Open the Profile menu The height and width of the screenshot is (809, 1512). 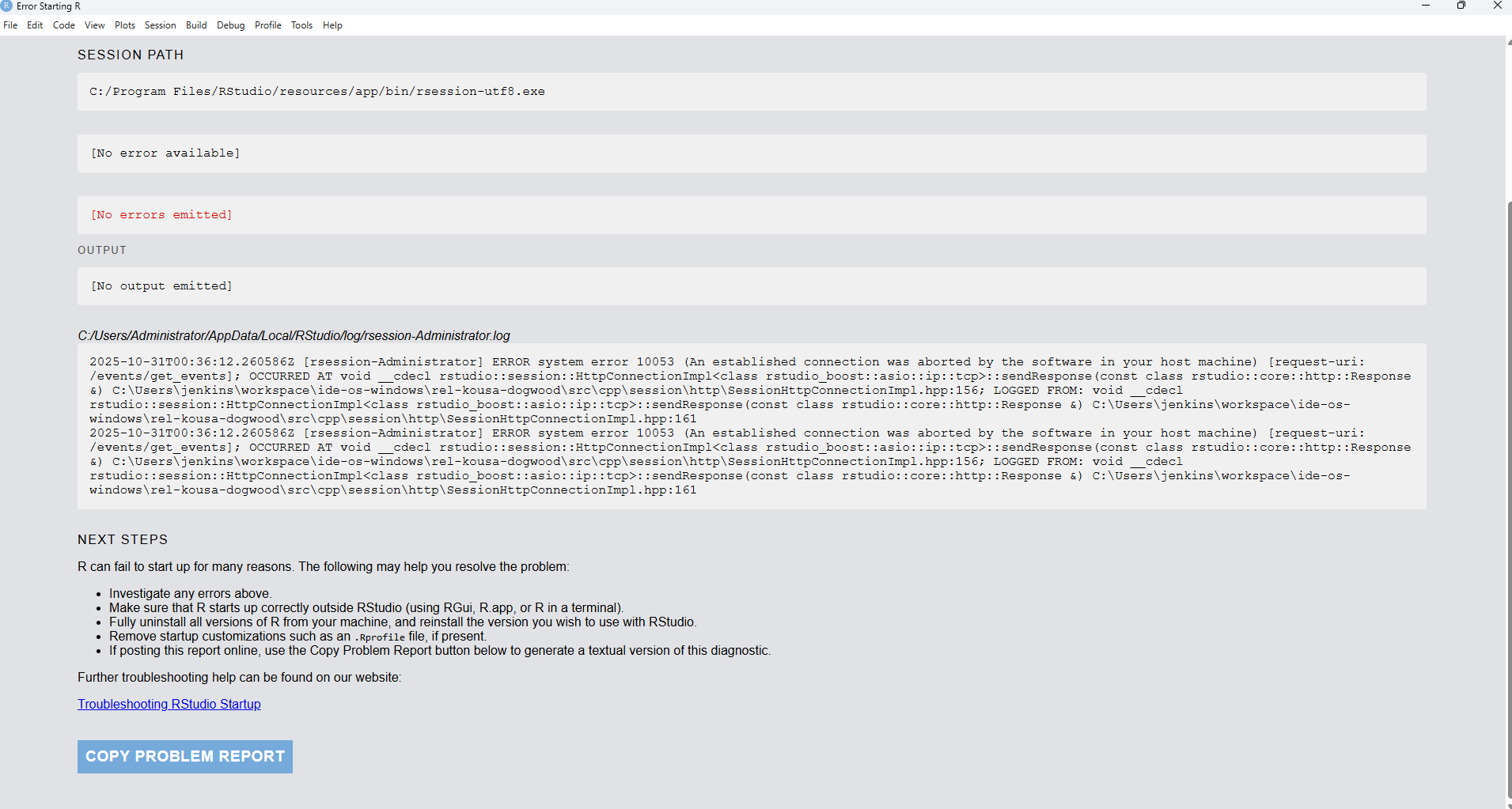pos(268,25)
